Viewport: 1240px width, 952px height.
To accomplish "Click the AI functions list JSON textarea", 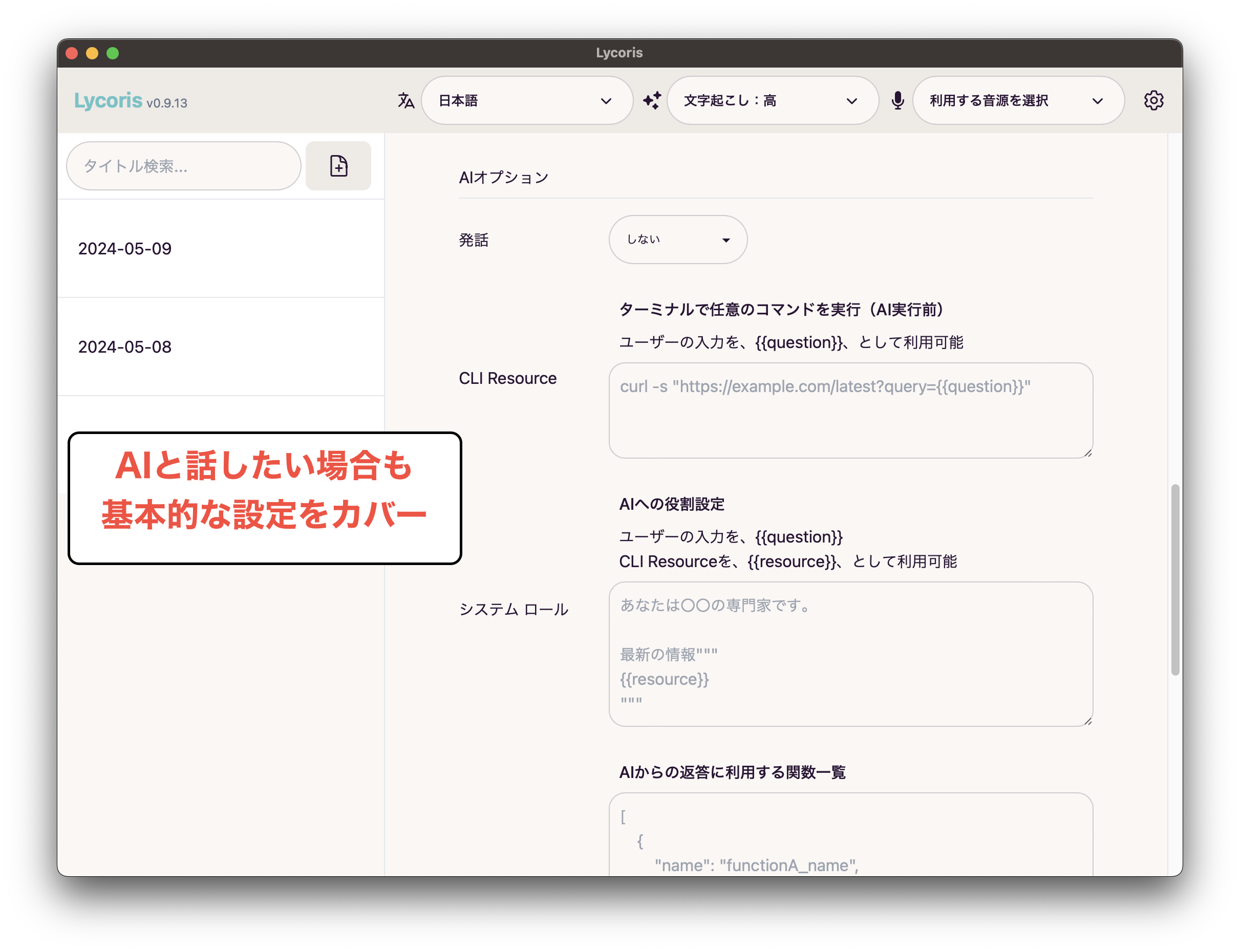I will click(851, 834).
